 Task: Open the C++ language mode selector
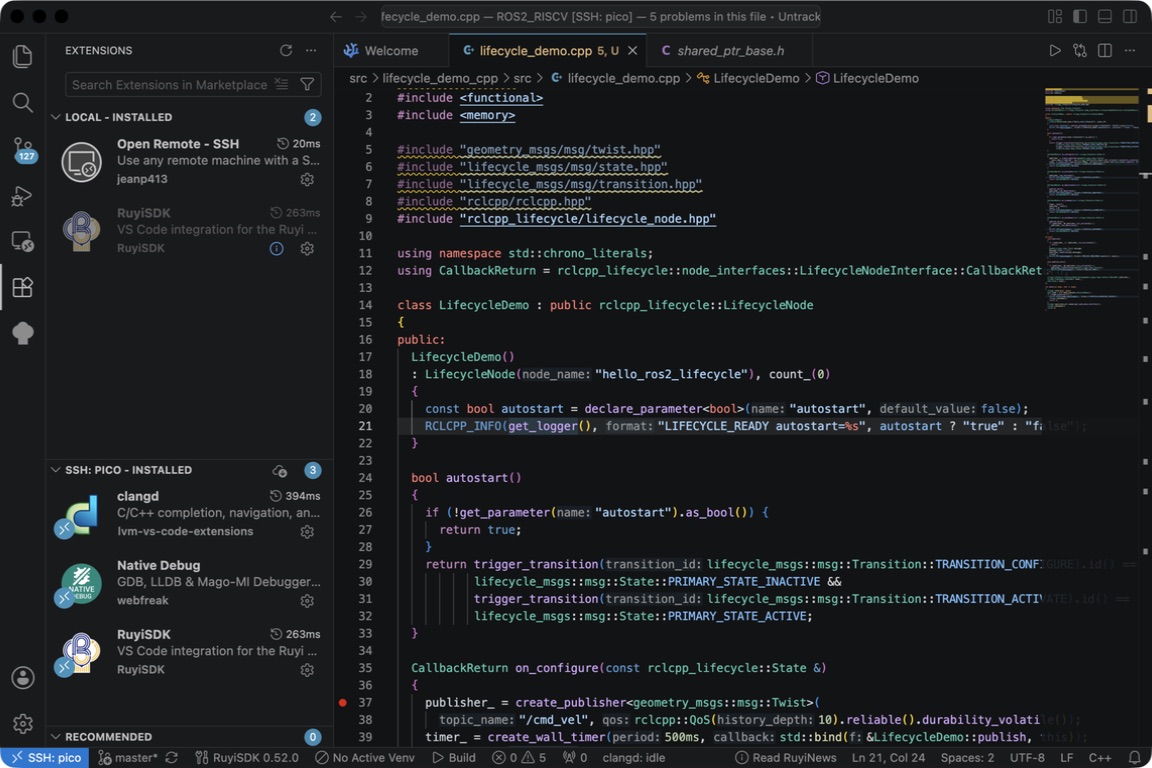click(x=1100, y=758)
